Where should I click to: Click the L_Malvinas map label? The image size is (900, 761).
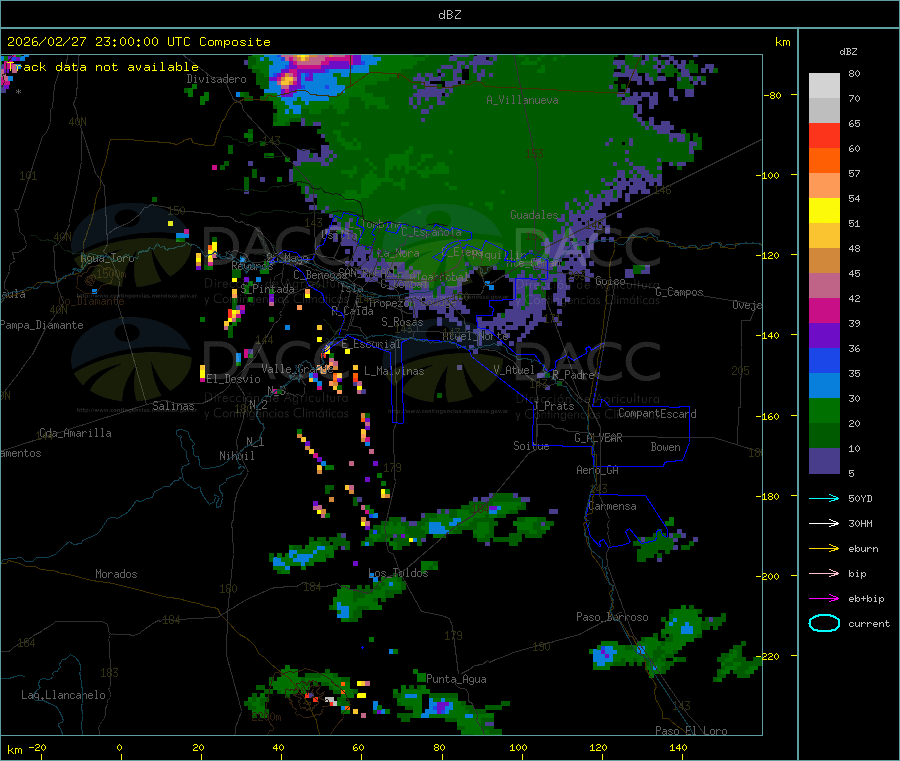click(394, 371)
